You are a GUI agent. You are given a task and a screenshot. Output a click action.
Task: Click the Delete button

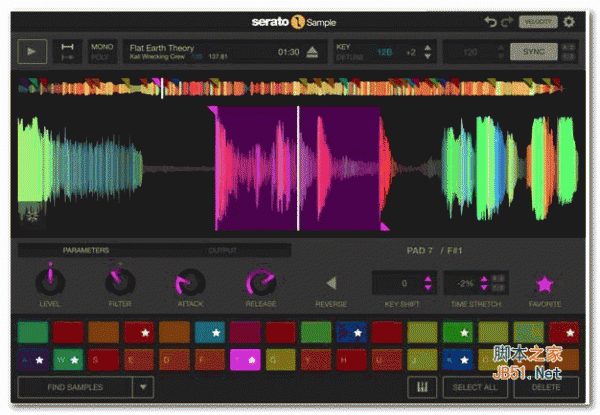(x=546, y=387)
